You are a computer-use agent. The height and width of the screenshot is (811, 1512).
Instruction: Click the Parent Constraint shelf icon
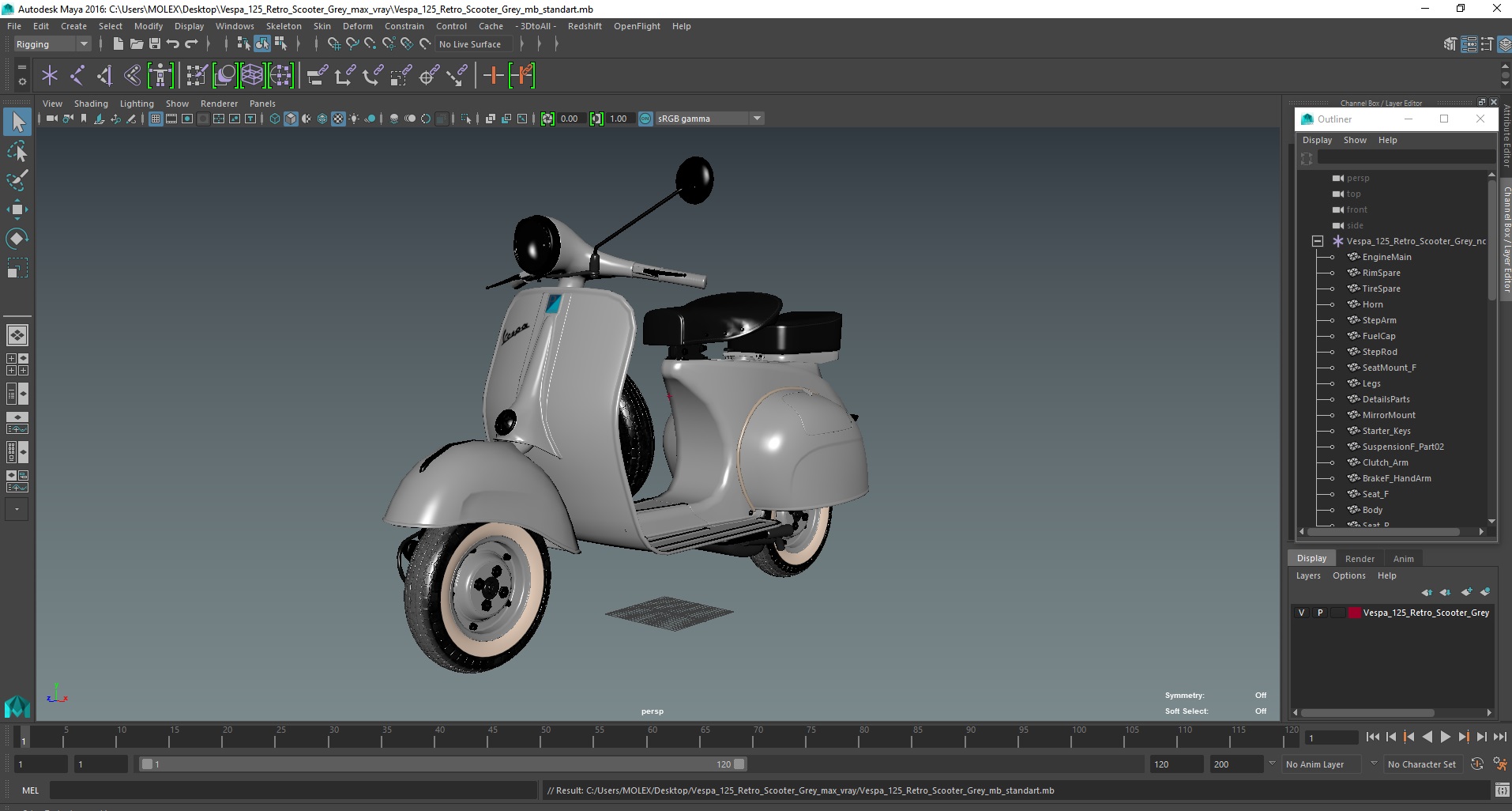tap(317, 76)
